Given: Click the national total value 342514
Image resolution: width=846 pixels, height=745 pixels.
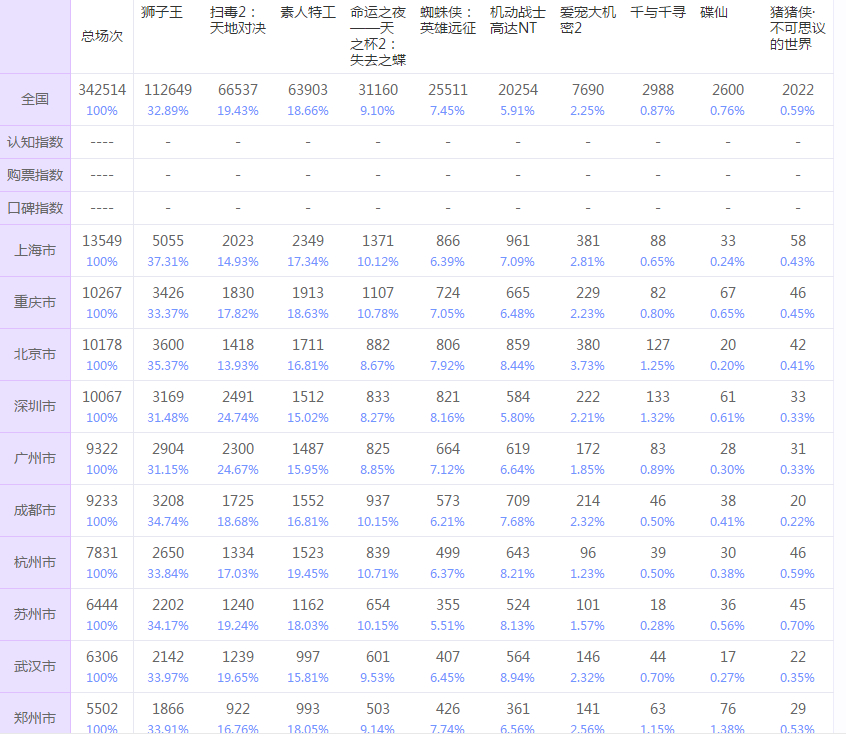Looking at the screenshot, I should click(102, 90).
